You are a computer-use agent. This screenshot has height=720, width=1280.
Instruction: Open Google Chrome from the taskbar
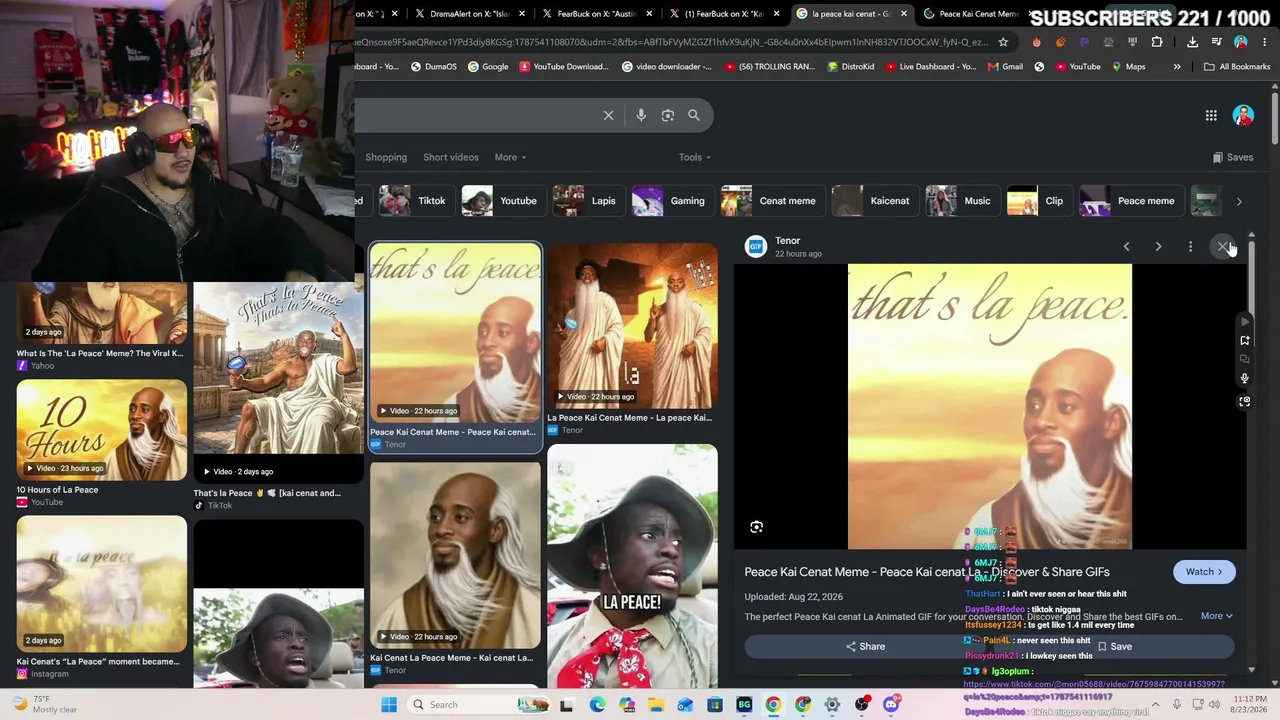point(773,705)
